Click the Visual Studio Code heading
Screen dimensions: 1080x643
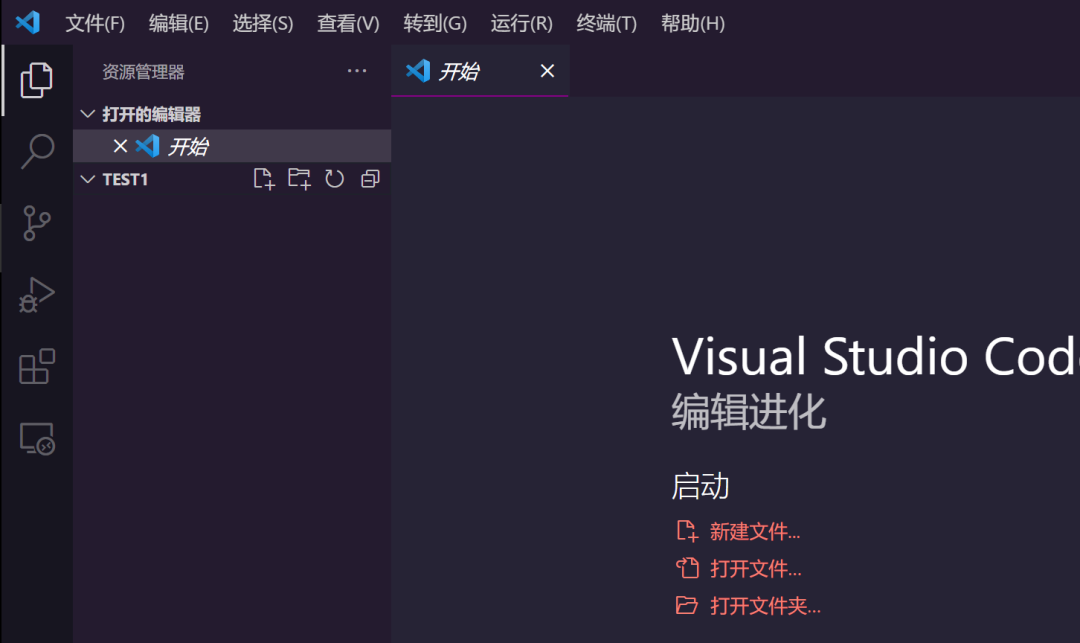[875, 357]
